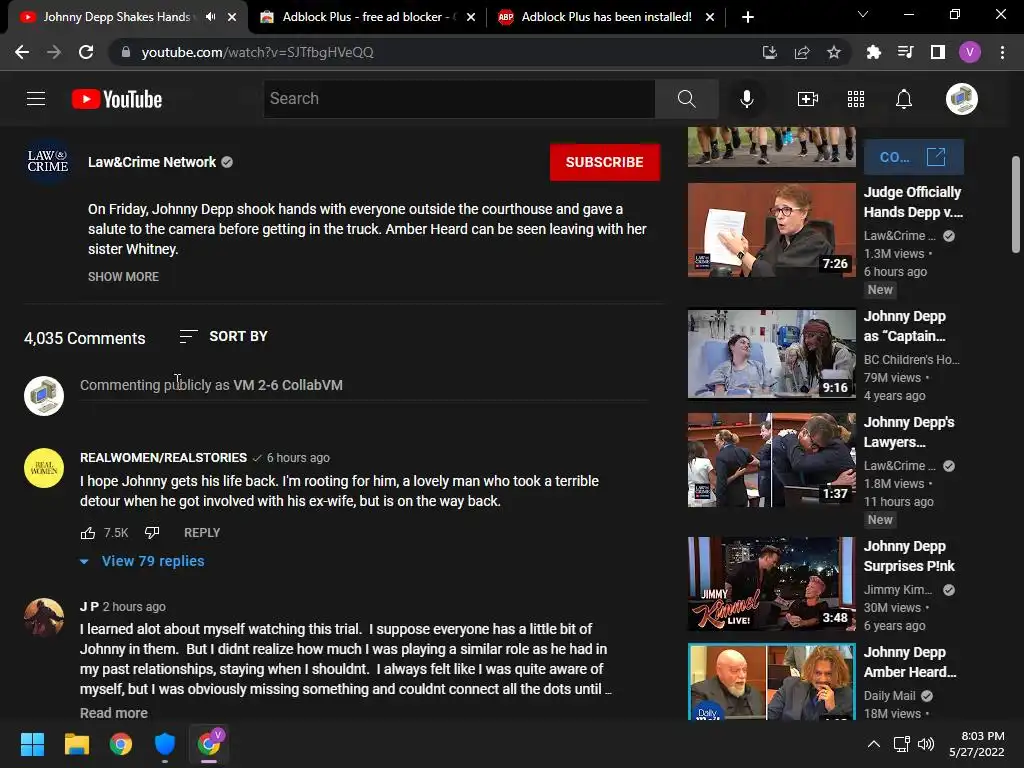Toggle Chrome side panel icon
Image resolution: width=1024 pixels, height=768 pixels.
(938, 52)
